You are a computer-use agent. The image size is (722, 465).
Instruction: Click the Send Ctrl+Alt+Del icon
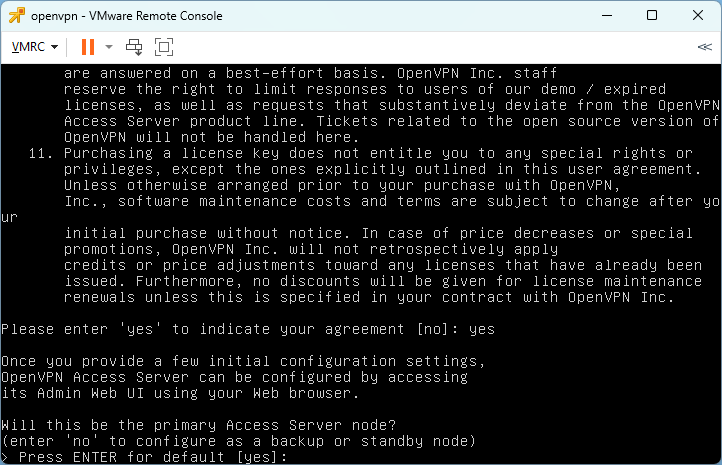[134, 47]
